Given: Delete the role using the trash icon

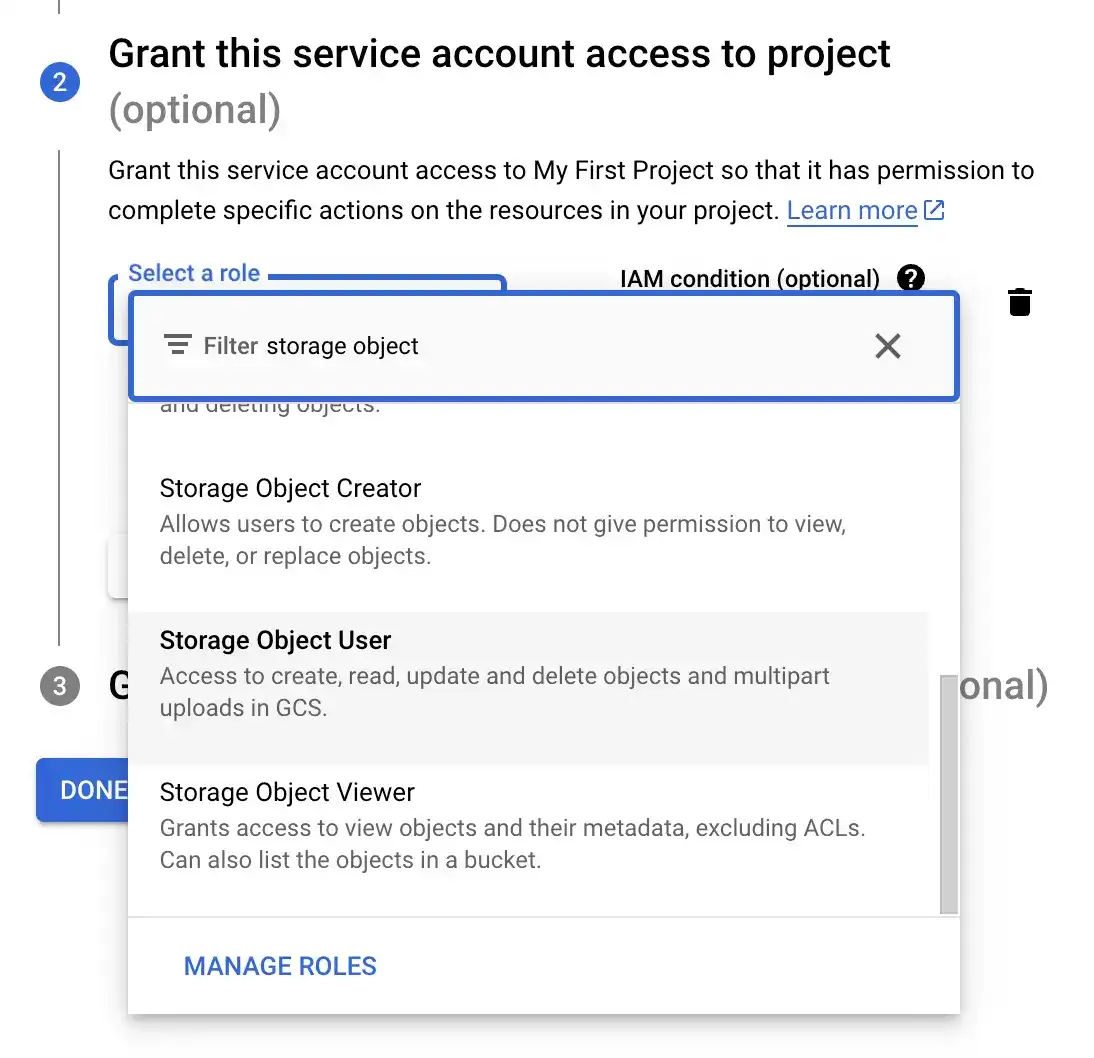Looking at the screenshot, I should pos(1019,302).
